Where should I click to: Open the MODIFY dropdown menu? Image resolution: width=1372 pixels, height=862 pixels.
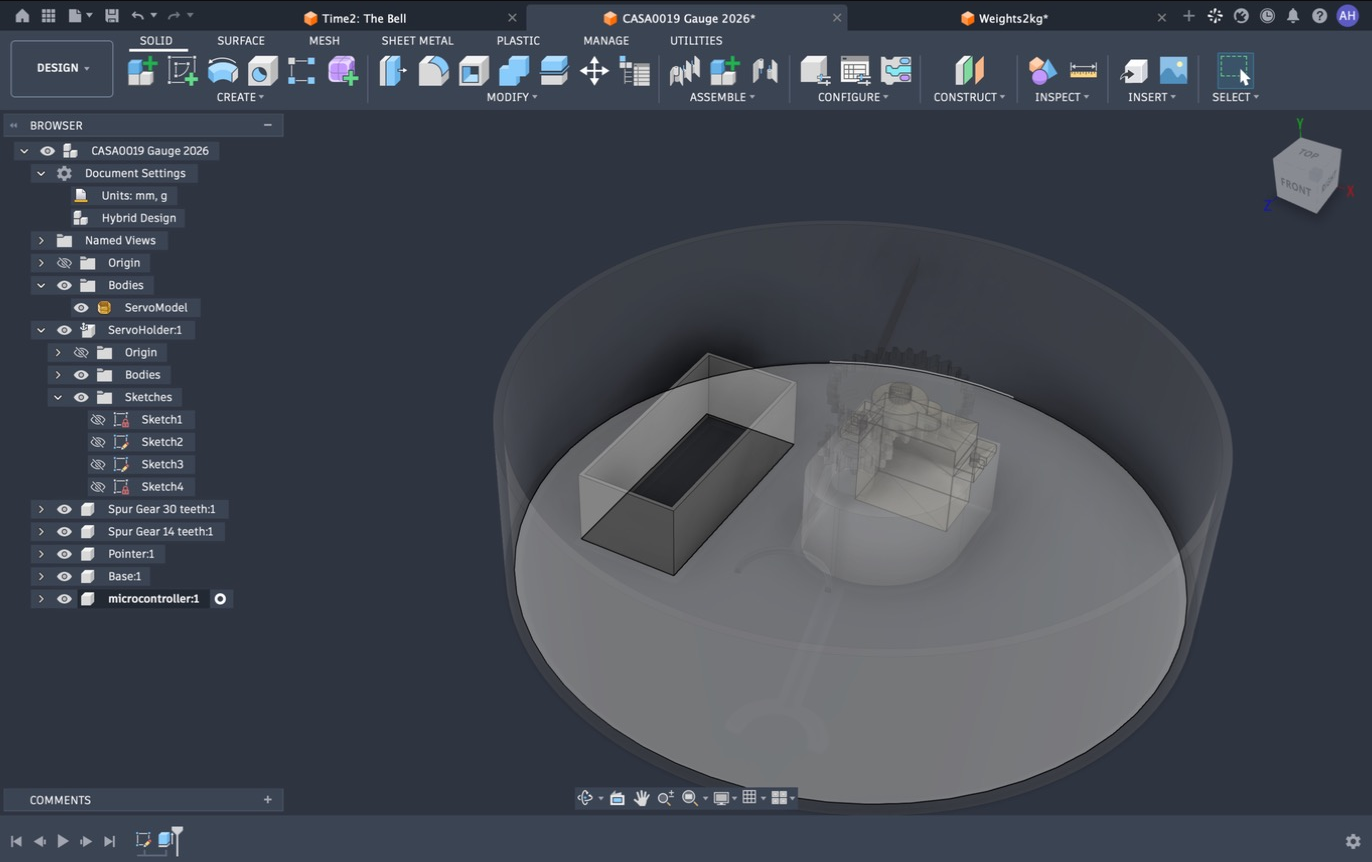click(512, 97)
